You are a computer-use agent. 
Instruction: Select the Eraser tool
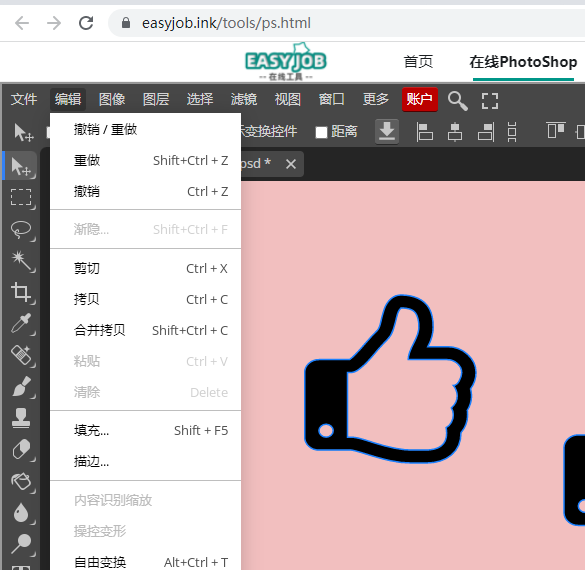pyautogui.click(x=21, y=449)
